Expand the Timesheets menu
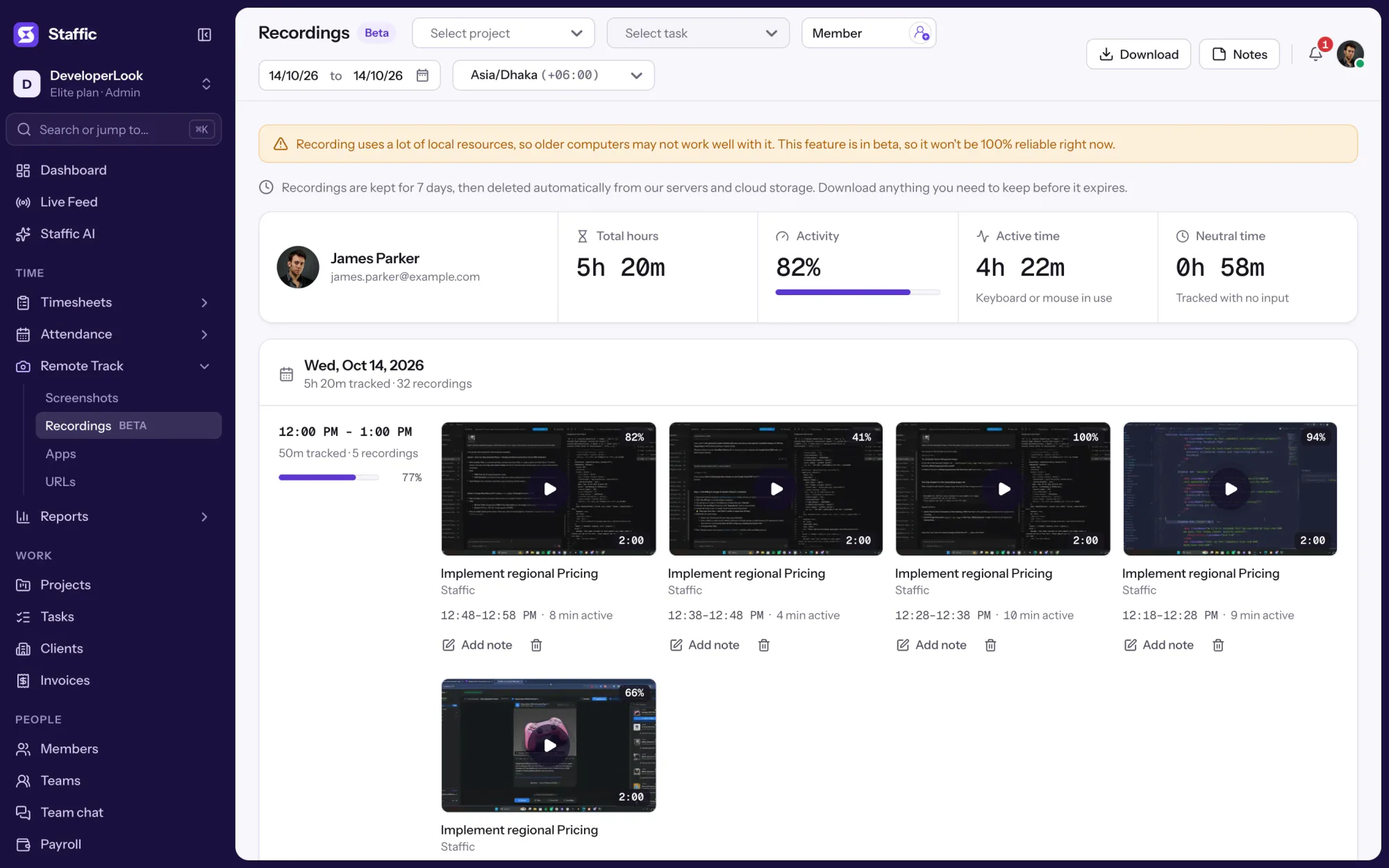Viewport: 1389px width, 868px height. (113, 302)
